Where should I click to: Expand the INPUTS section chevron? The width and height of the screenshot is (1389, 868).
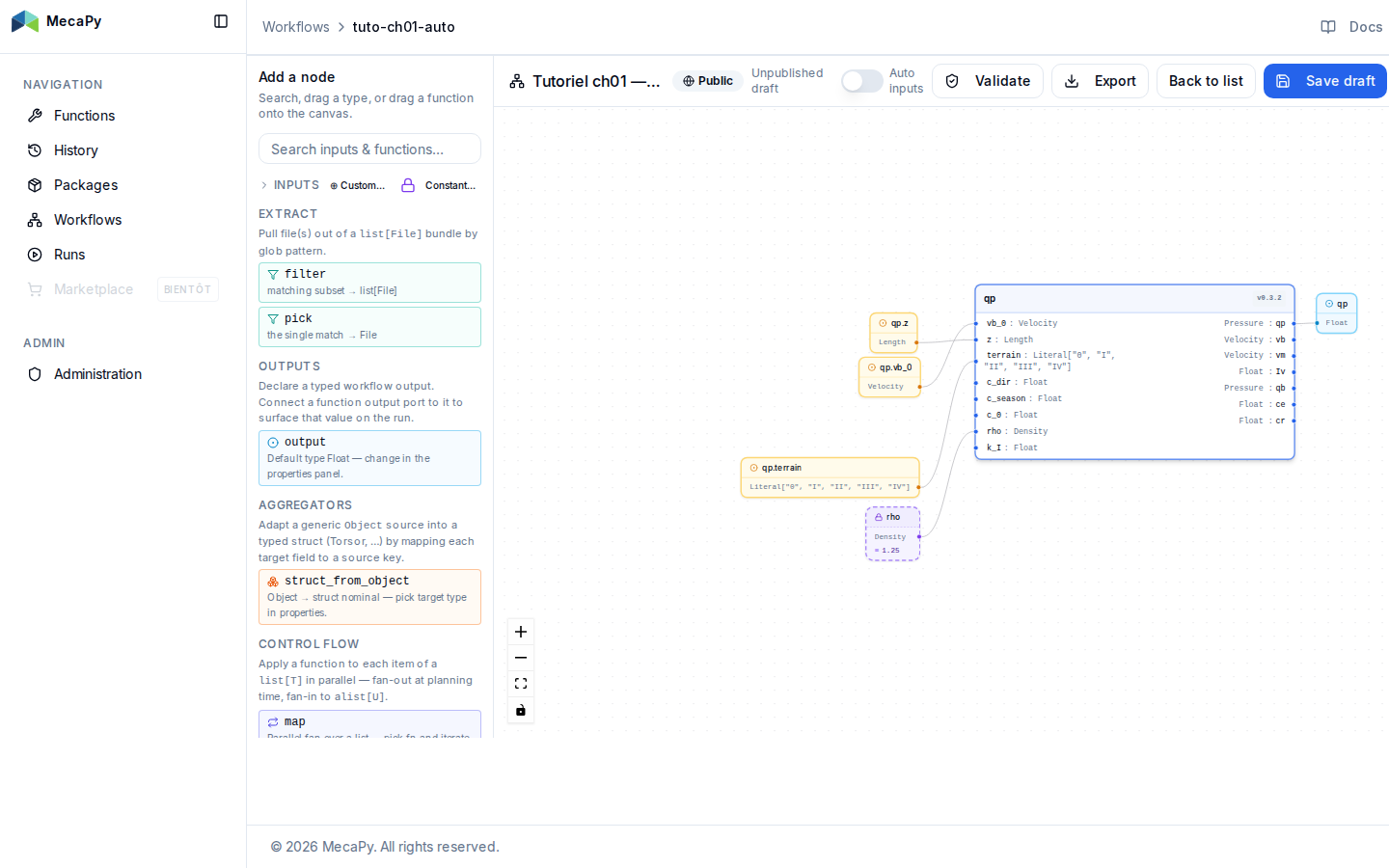point(264,185)
